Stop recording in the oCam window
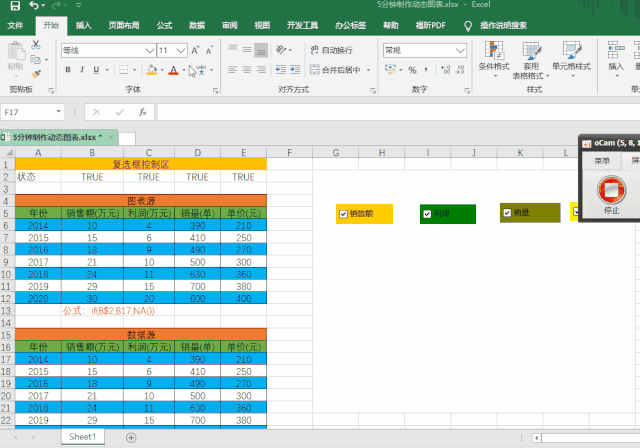Screen dimensions: 640x448 (611, 190)
